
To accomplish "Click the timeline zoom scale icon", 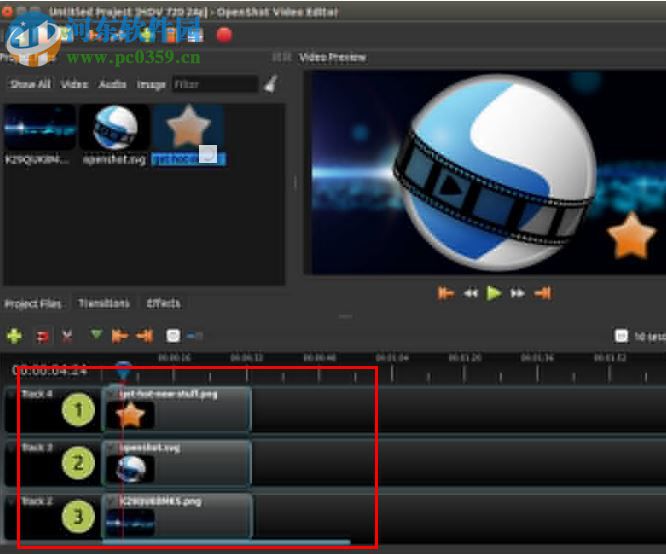I will [x=621, y=336].
